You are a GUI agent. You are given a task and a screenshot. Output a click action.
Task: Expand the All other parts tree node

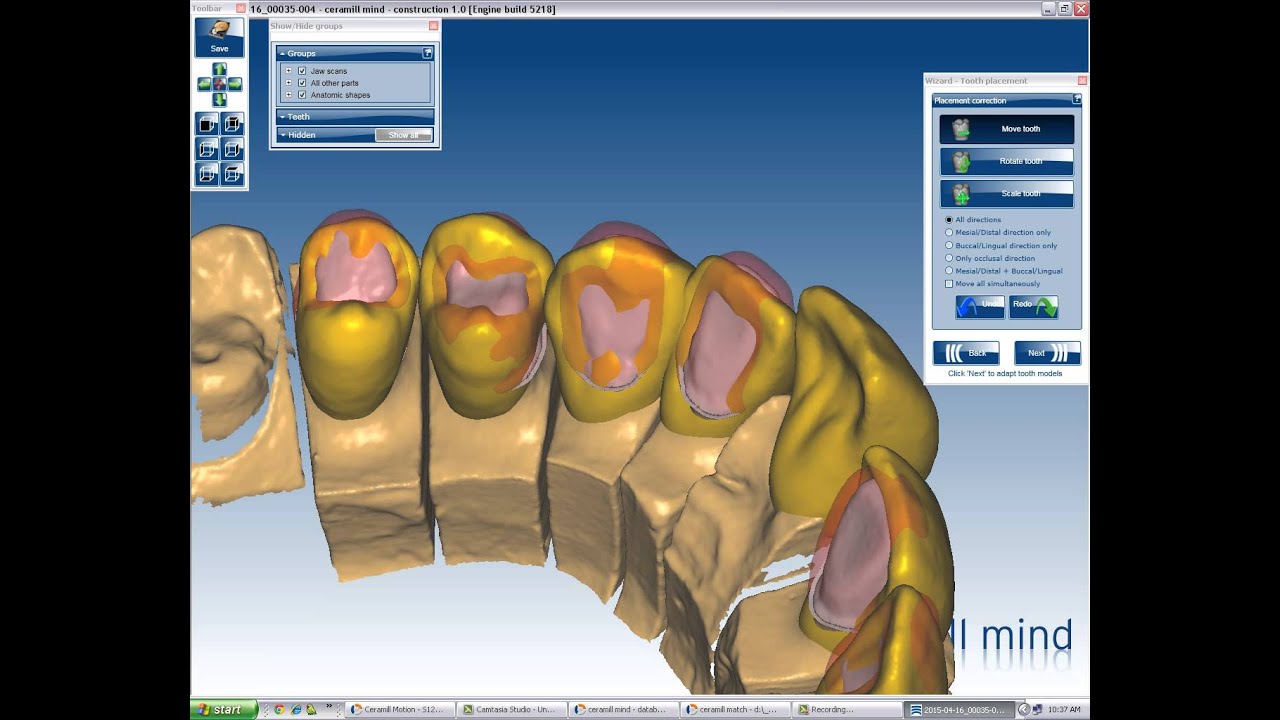pyautogui.click(x=288, y=83)
